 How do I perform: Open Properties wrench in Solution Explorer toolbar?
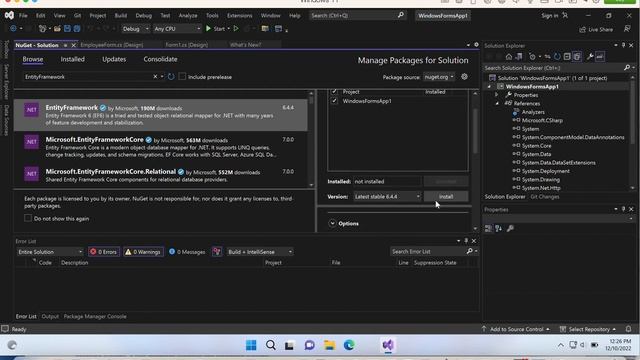590,57
